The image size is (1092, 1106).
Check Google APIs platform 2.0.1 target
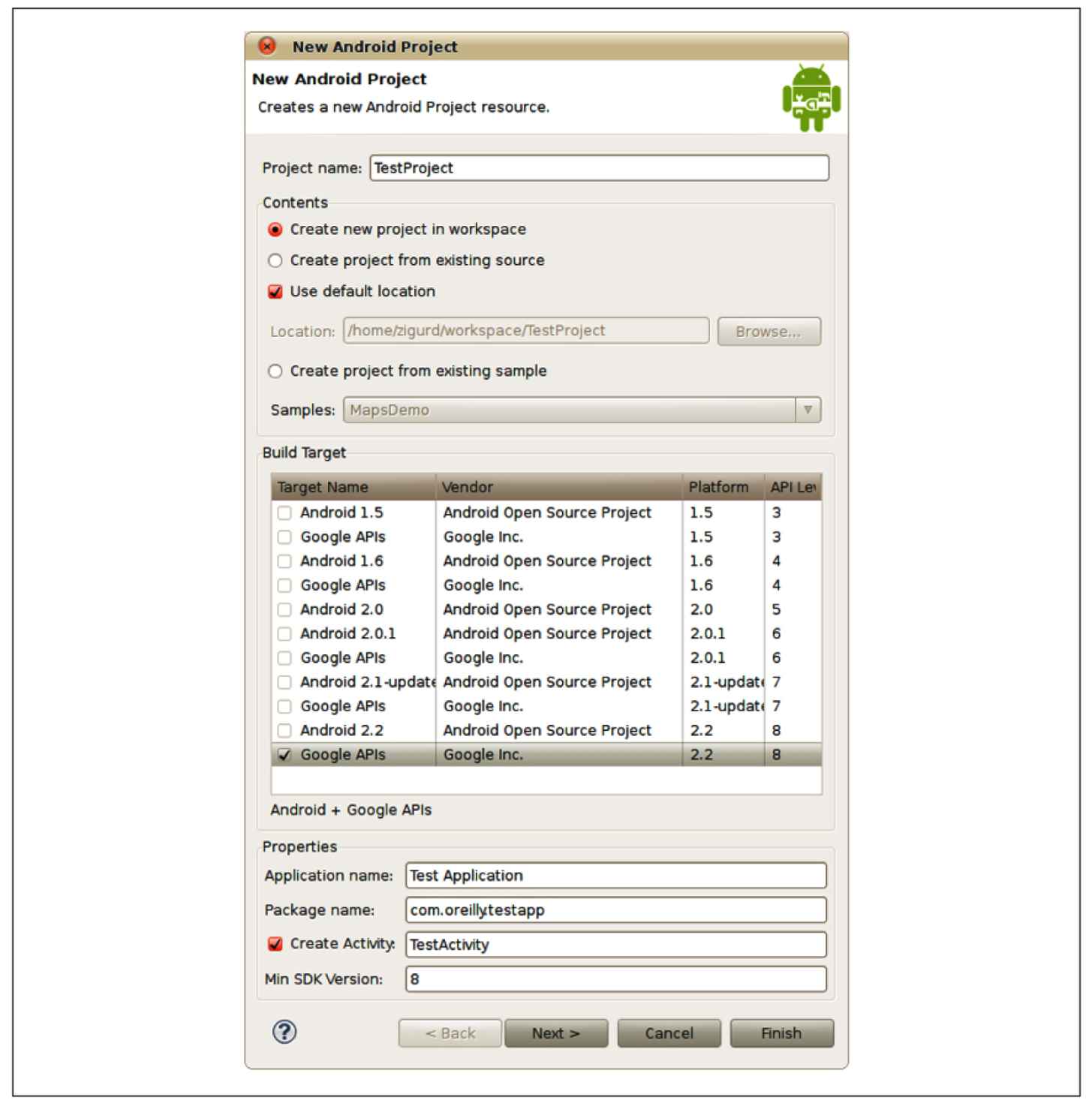tap(284, 658)
